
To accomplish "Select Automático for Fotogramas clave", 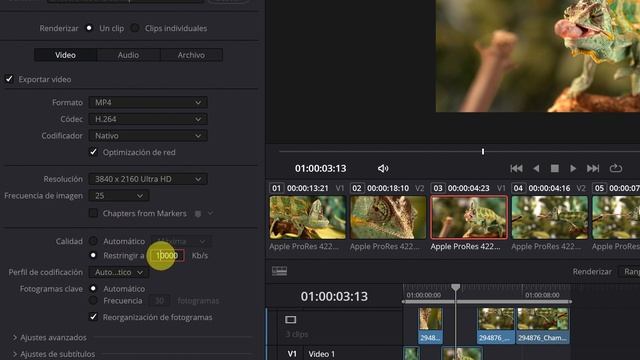I will (93, 289).
